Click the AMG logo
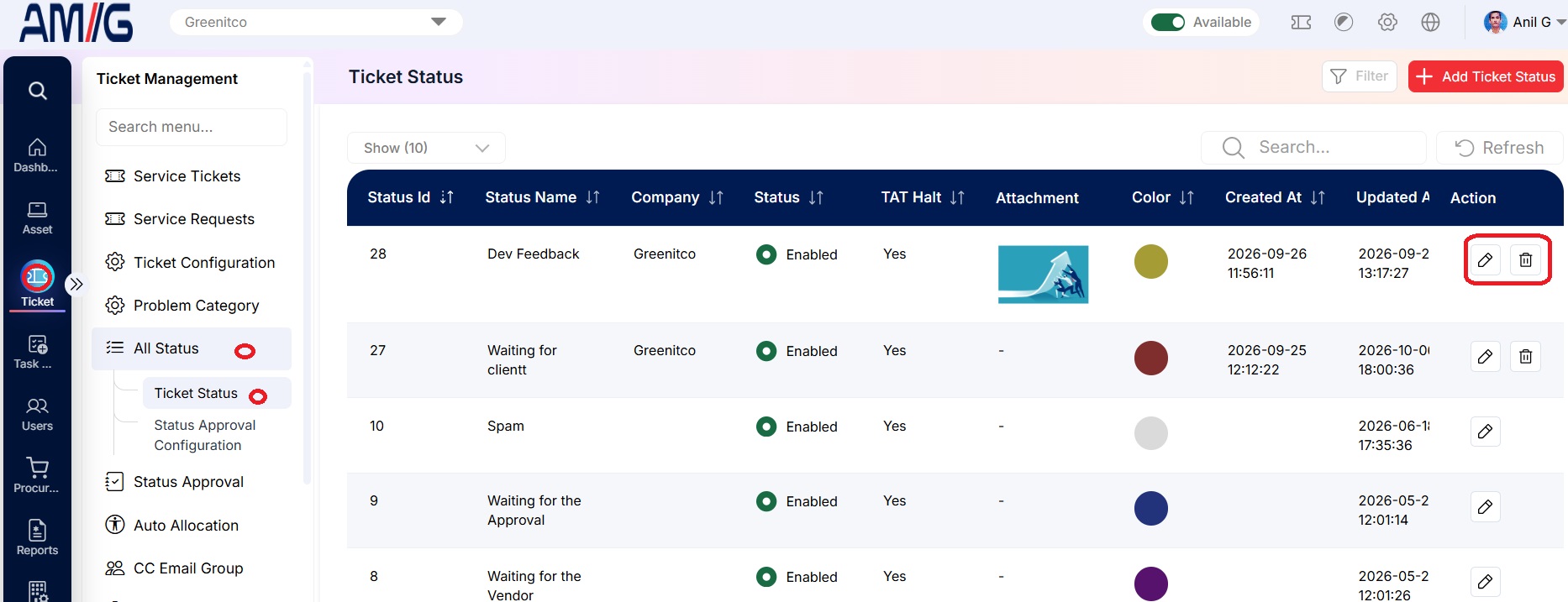 [x=76, y=24]
